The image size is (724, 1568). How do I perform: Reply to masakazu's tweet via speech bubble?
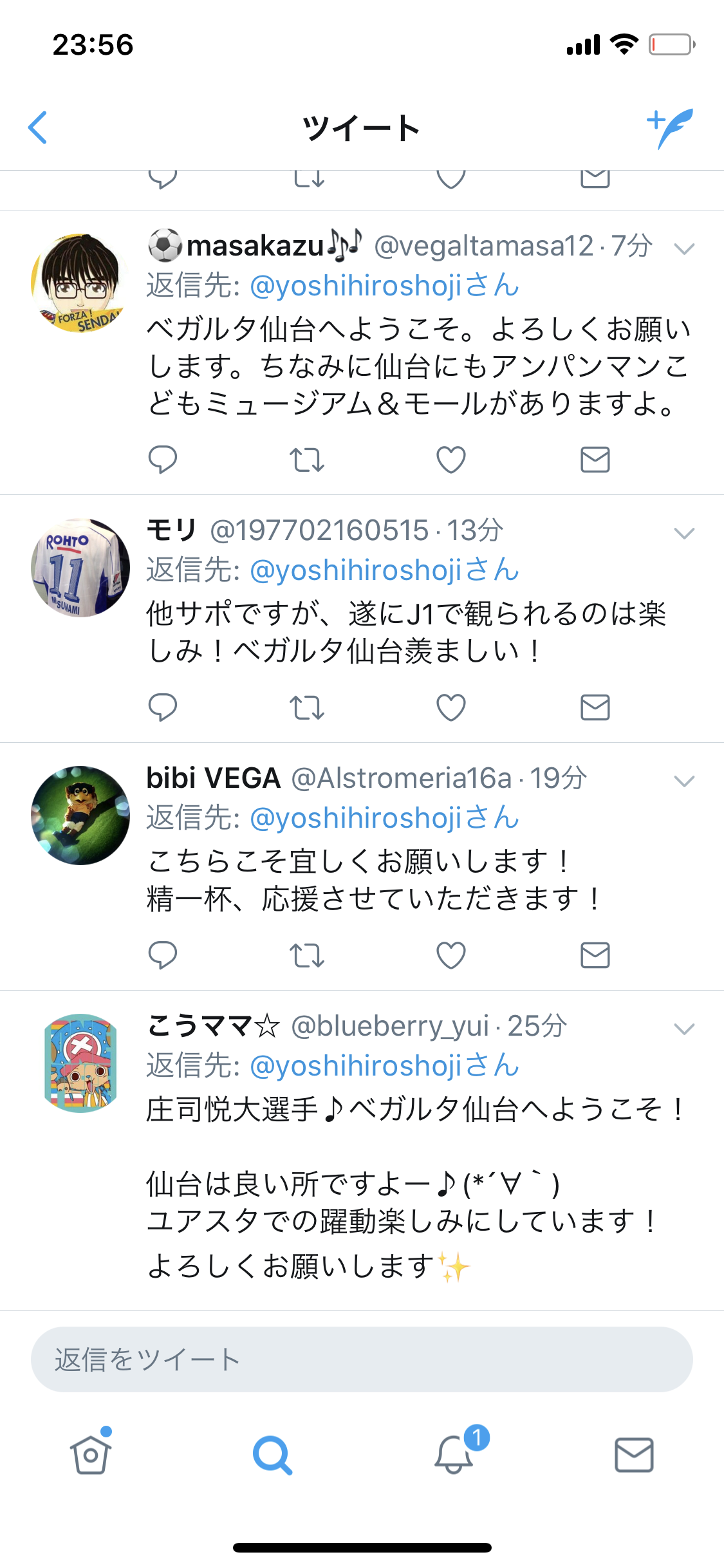coord(162,460)
